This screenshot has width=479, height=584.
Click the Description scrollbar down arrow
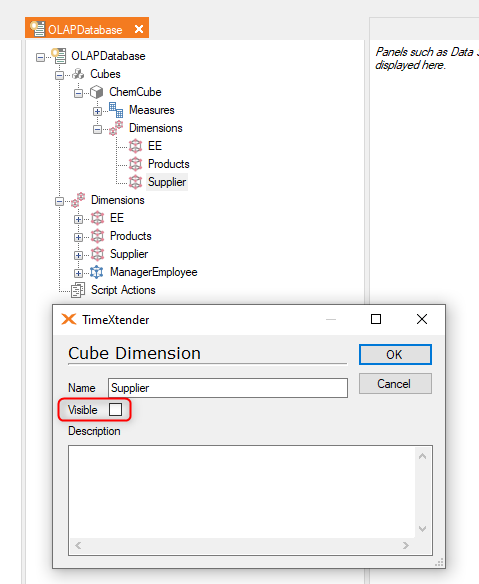pos(422,529)
